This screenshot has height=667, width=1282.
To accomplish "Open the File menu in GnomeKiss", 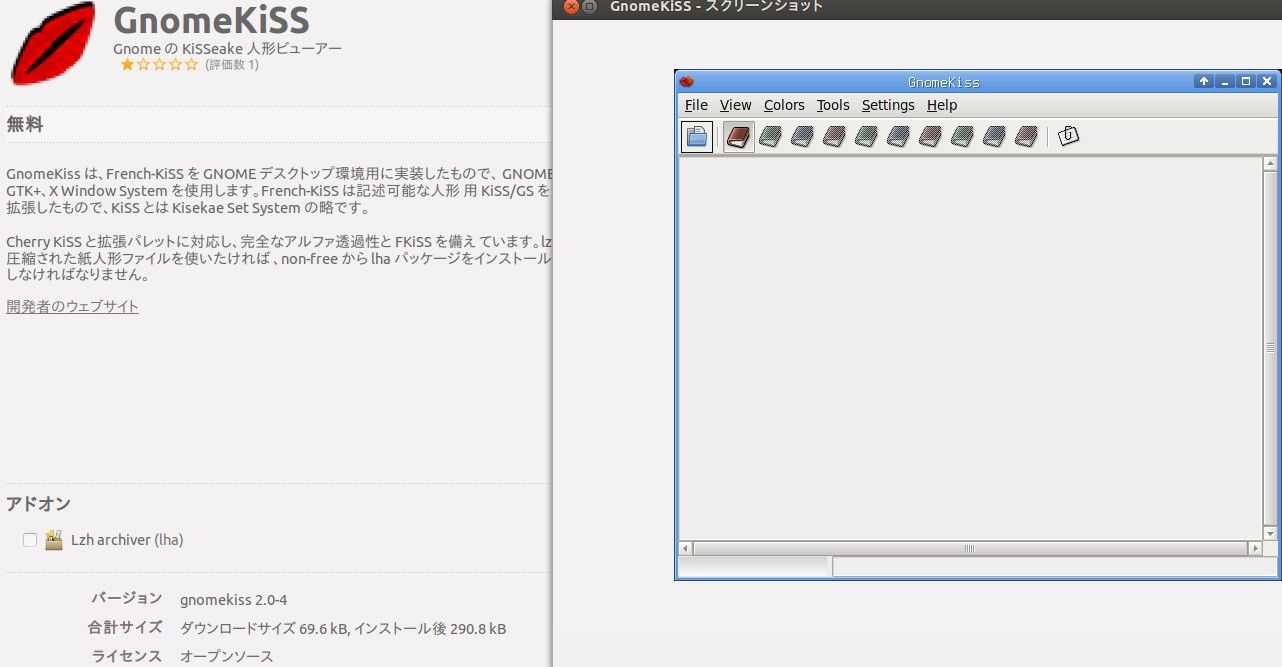I will (x=696, y=105).
